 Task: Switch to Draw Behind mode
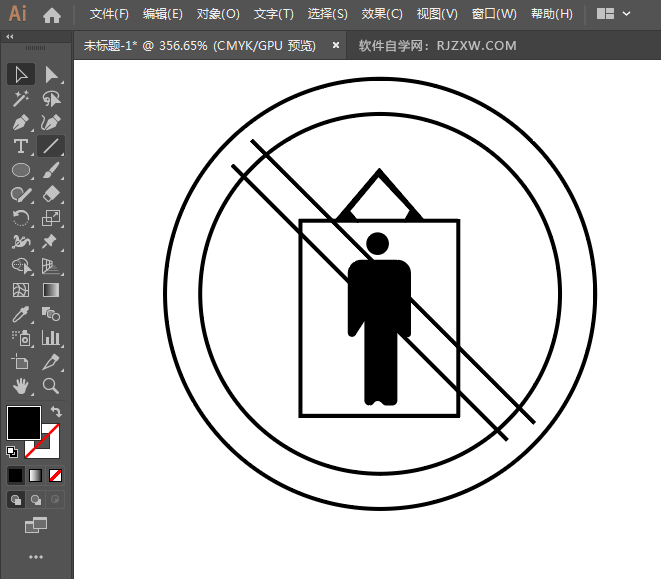coord(36,499)
